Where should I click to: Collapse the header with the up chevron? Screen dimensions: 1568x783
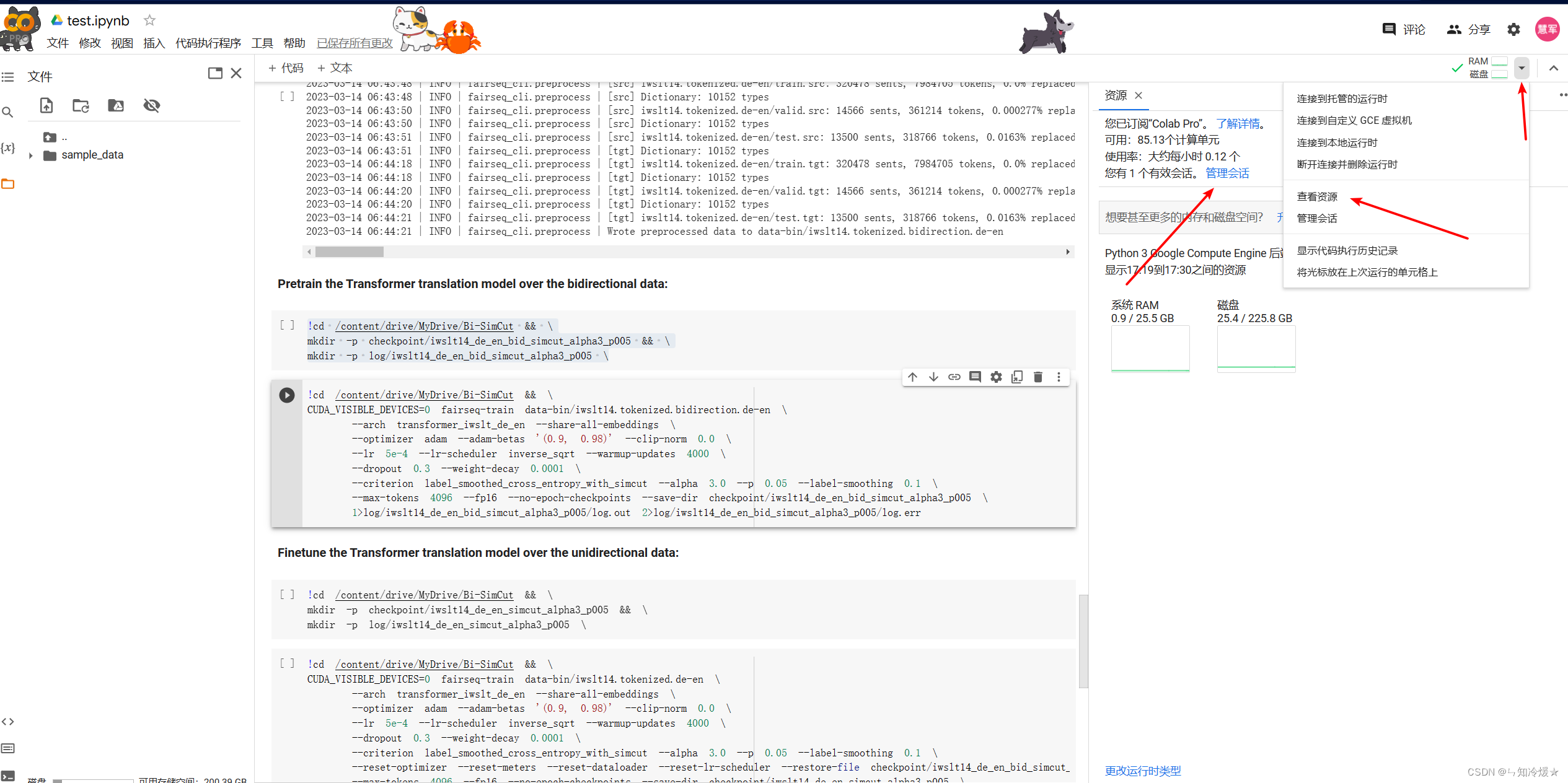point(1553,68)
